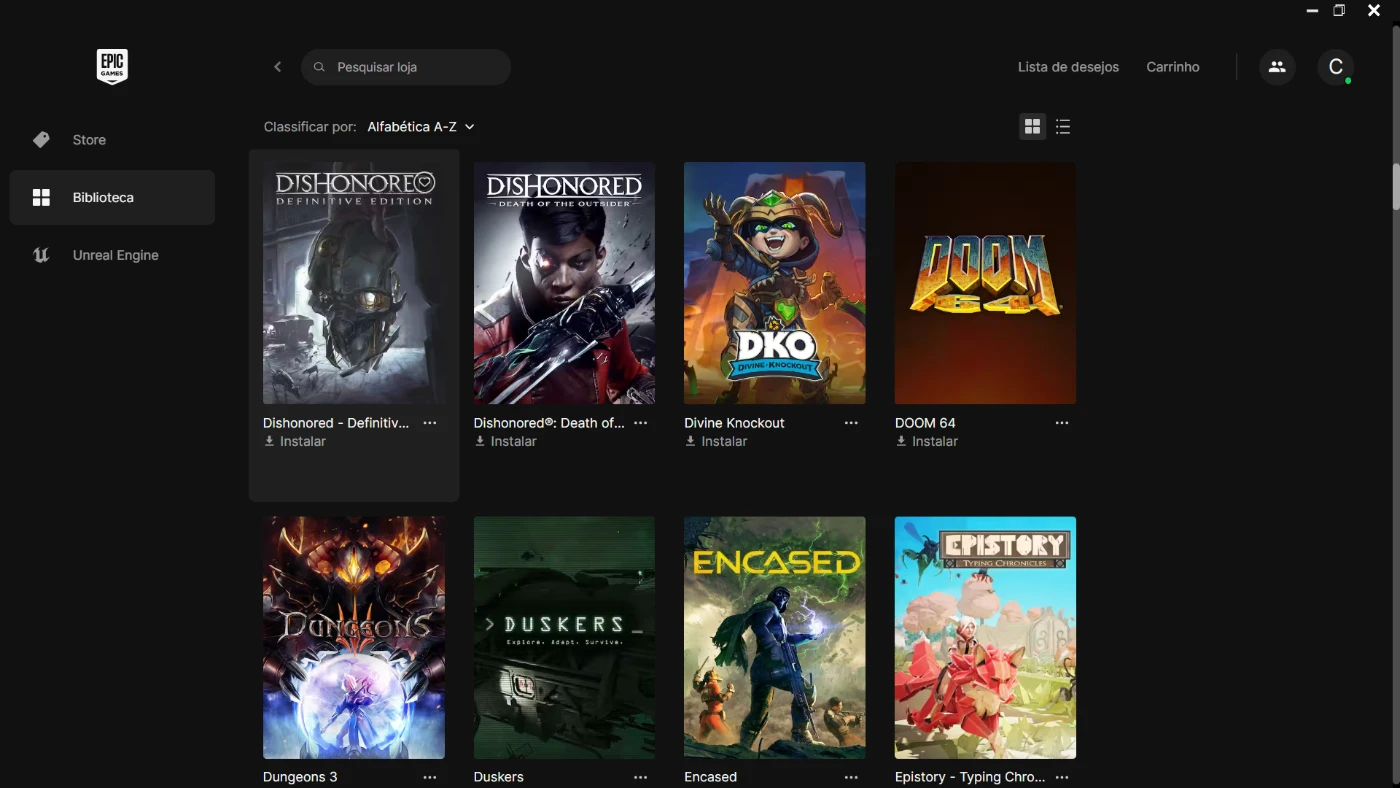
Task: Switch to grid view
Action: click(x=1032, y=126)
